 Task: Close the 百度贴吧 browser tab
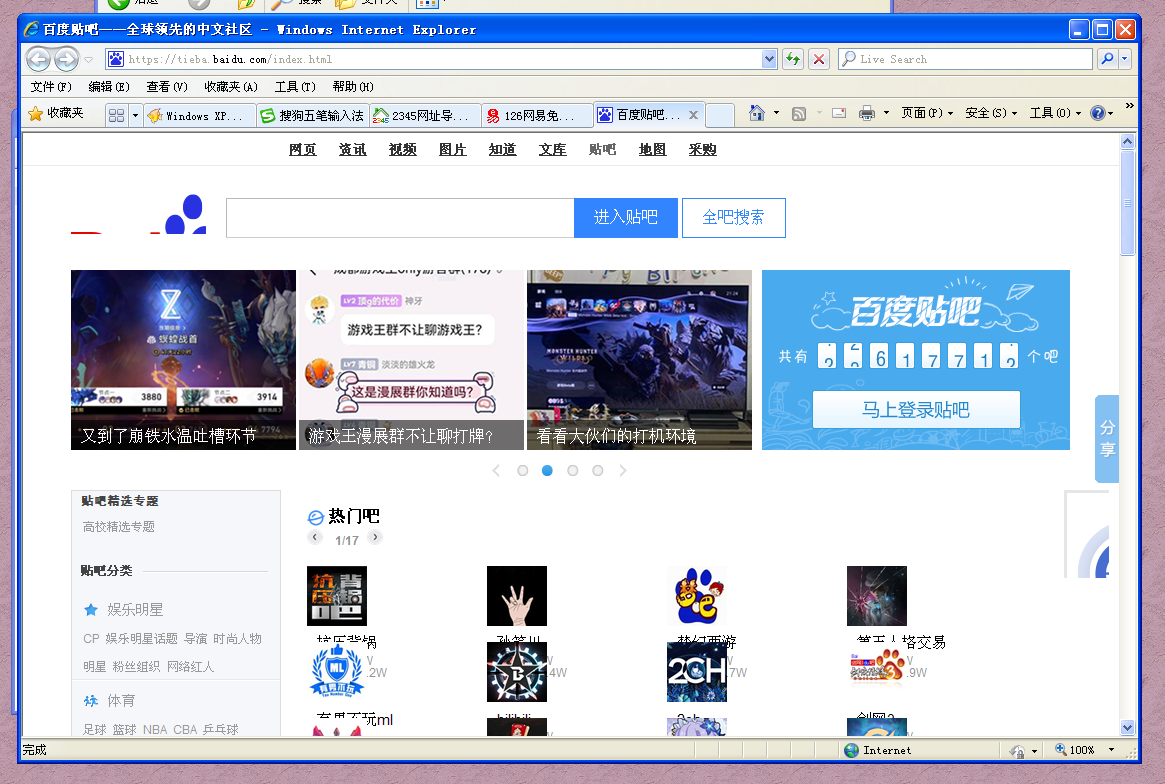tap(693, 115)
